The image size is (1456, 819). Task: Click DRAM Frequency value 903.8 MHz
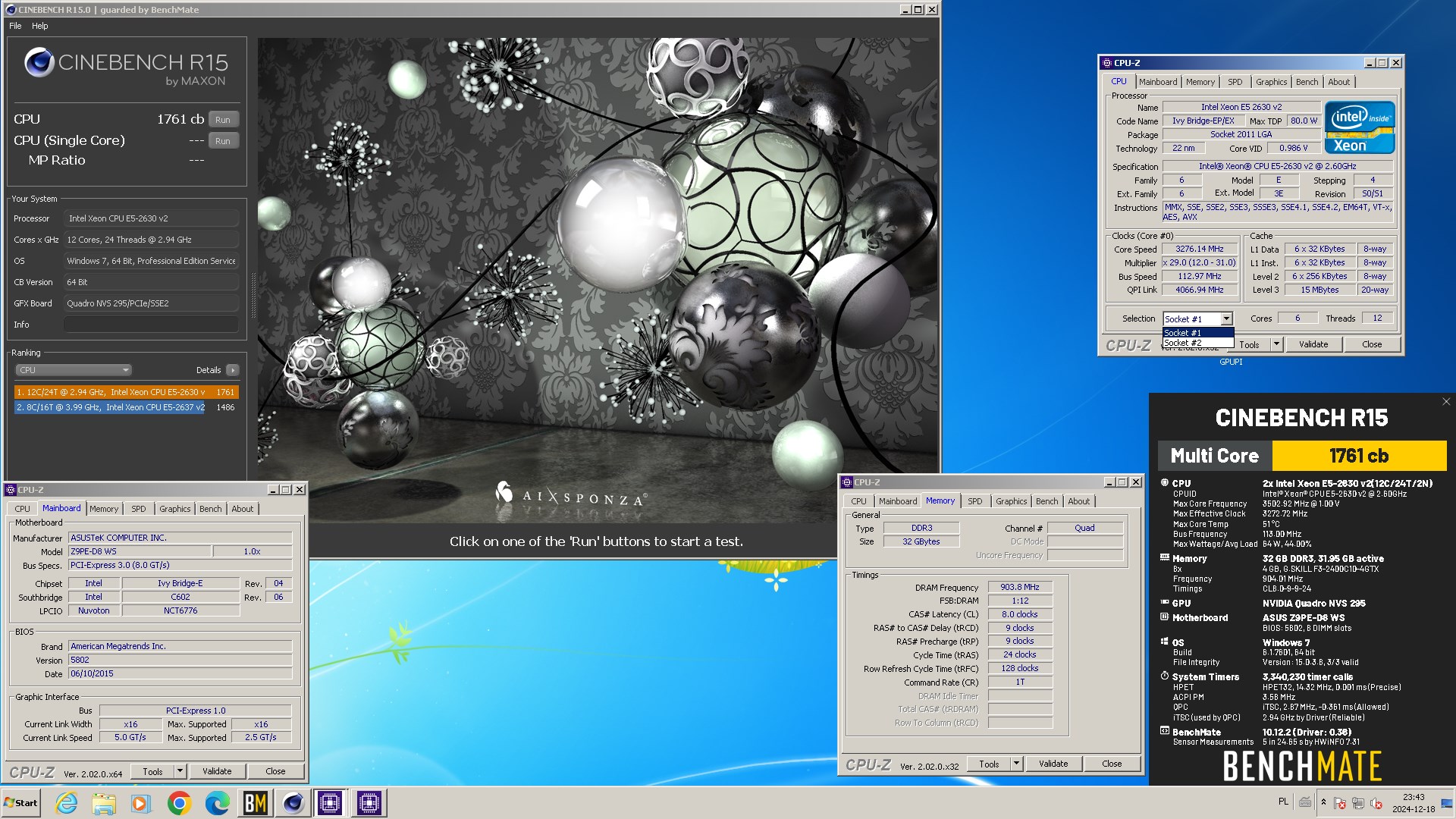1020,587
